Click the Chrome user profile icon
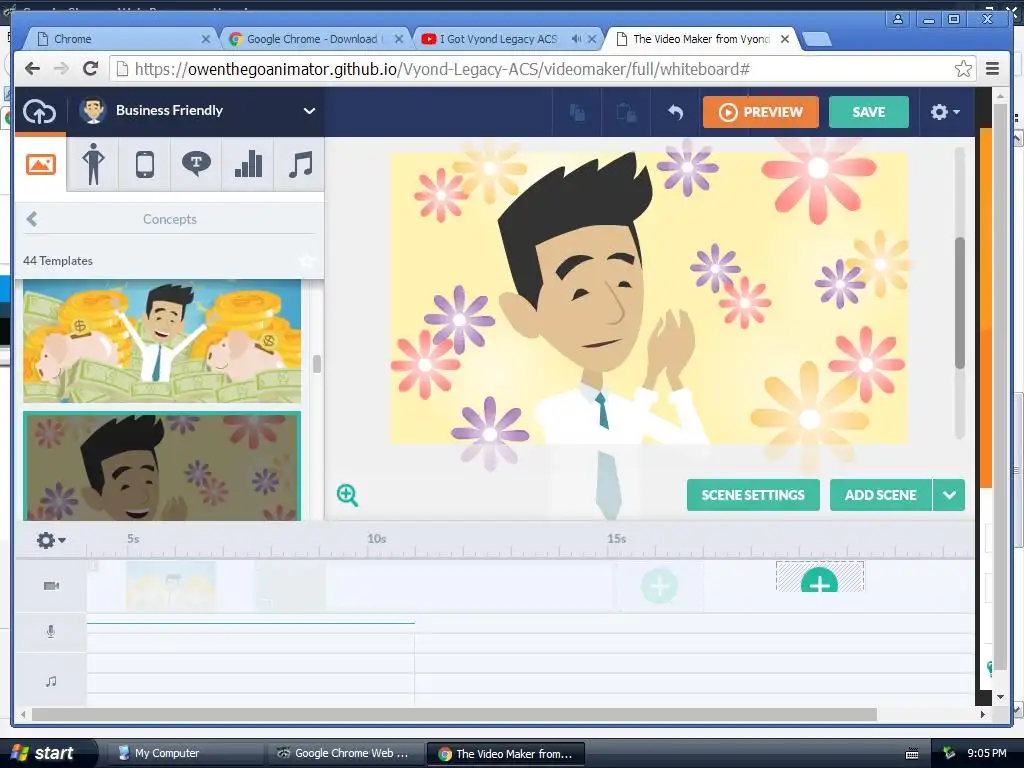 [x=898, y=20]
